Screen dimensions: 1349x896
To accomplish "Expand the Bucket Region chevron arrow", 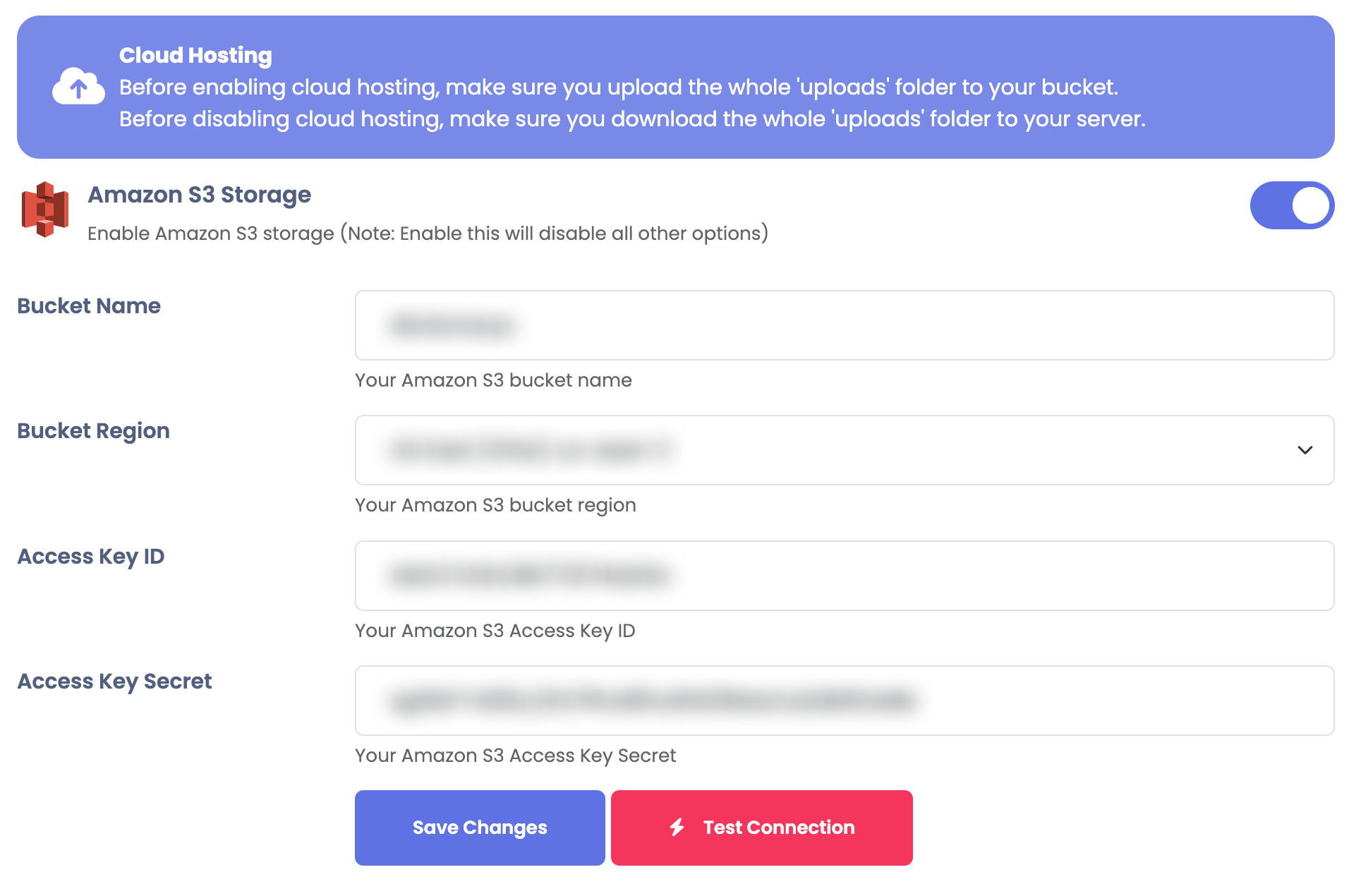I will pyautogui.click(x=1305, y=450).
